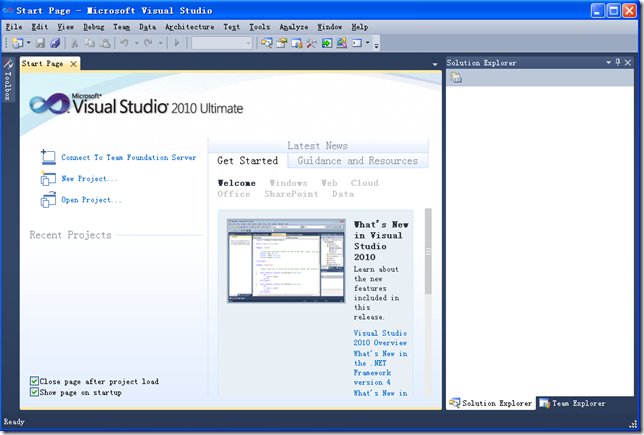
Task: Click the Properties Window toolbar icon
Action: click(282, 43)
